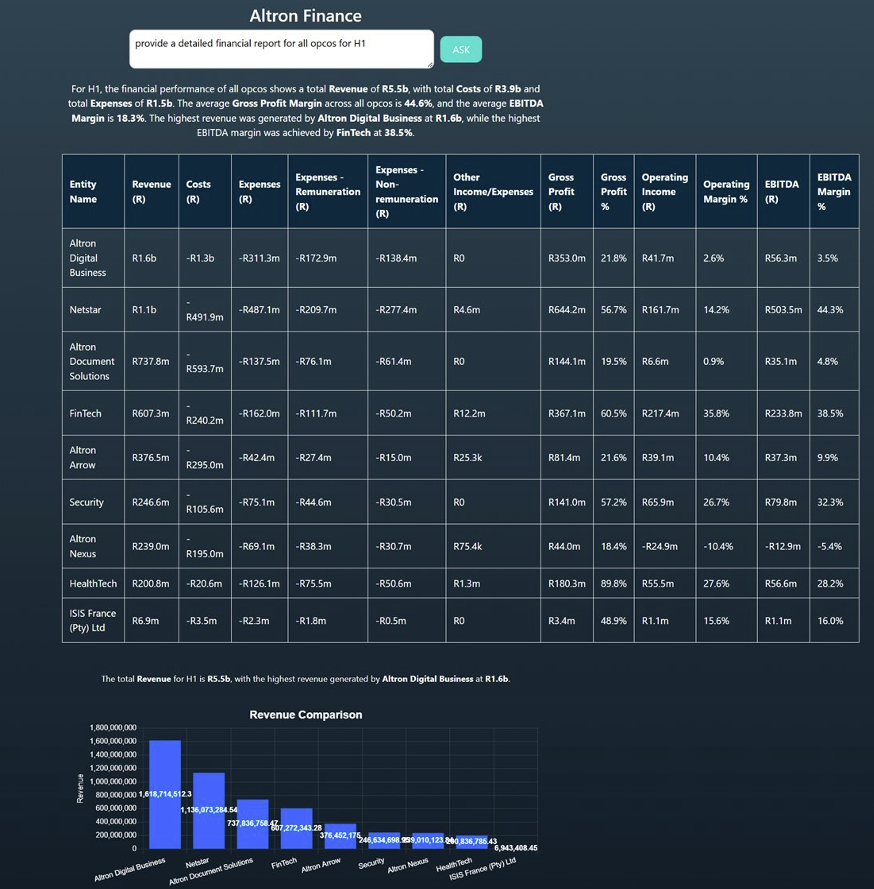Screen dimensions: 874x889
Task: Click Netstar EBITDA value R503.5m
Action: click(783, 310)
